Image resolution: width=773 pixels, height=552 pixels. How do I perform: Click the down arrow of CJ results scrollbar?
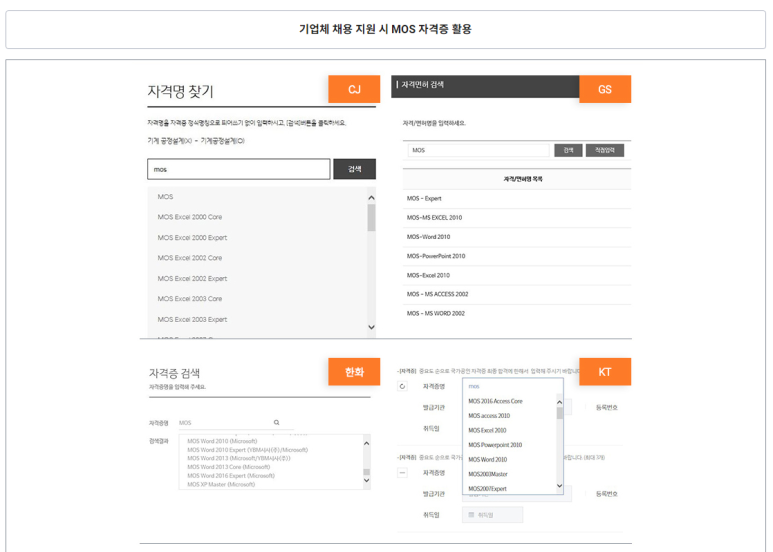371,327
